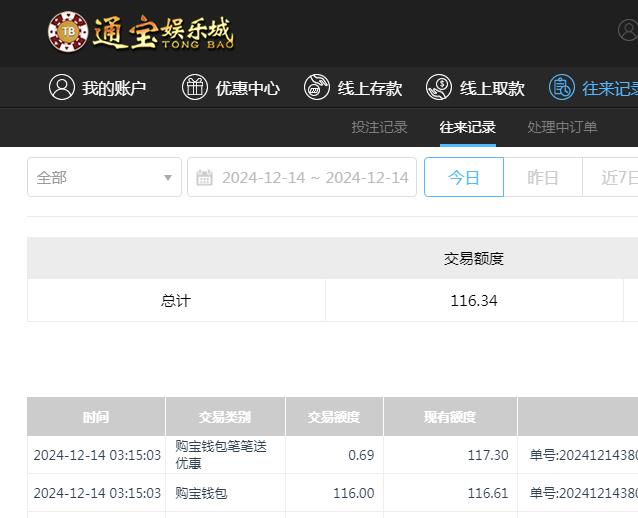
Task: Open the date range picker field
Action: [x=302, y=177]
